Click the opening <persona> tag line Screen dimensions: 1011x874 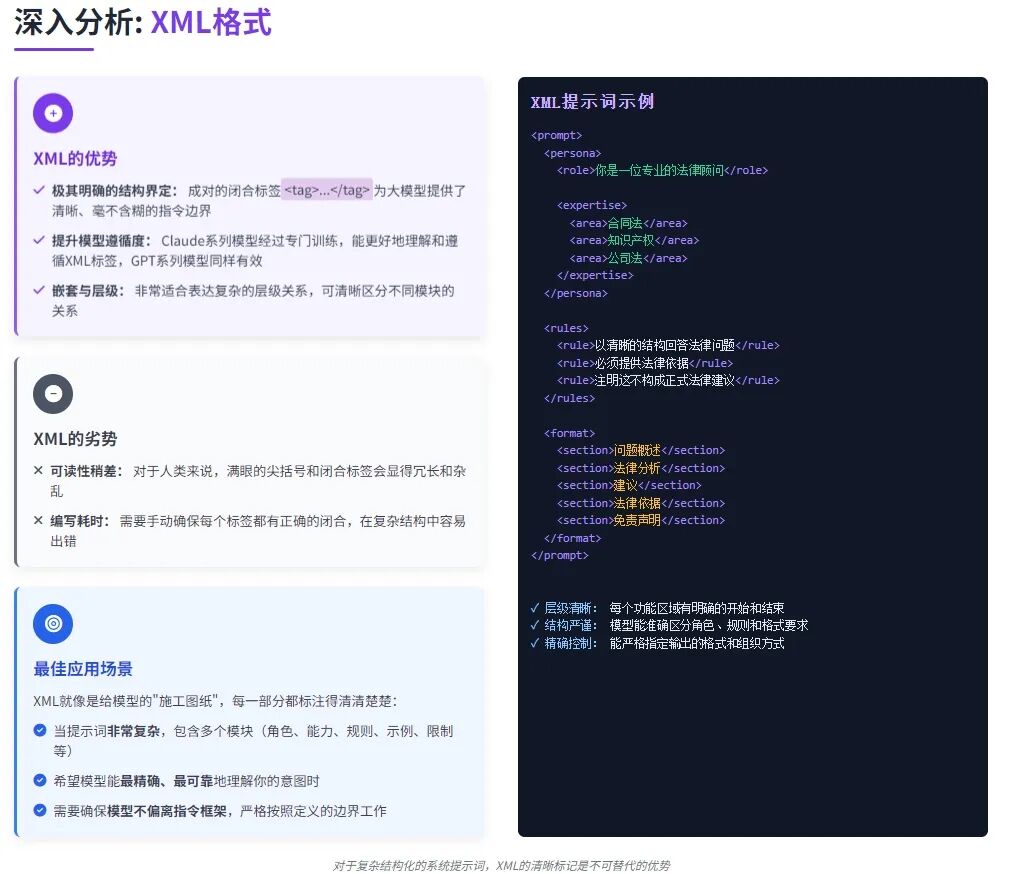click(573, 153)
